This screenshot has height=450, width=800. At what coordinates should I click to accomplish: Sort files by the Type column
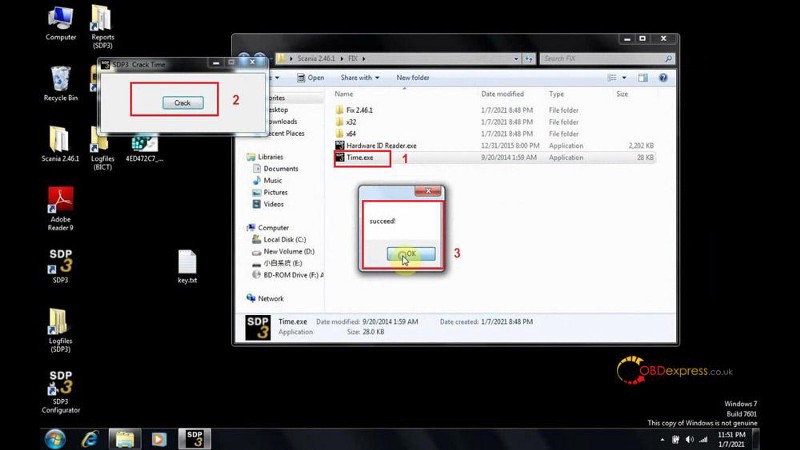point(556,94)
